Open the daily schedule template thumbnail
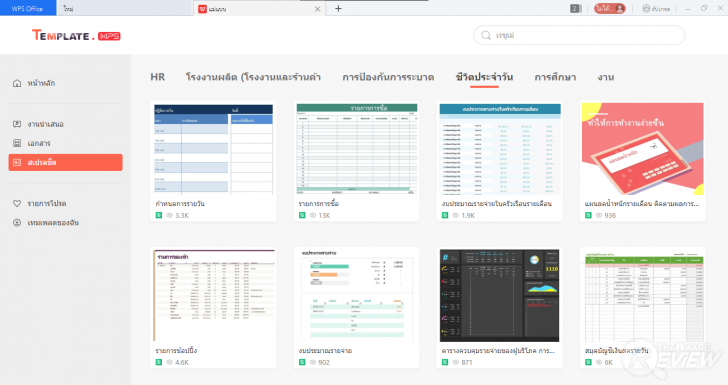The height and width of the screenshot is (385, 728). (x=214, y=149)
